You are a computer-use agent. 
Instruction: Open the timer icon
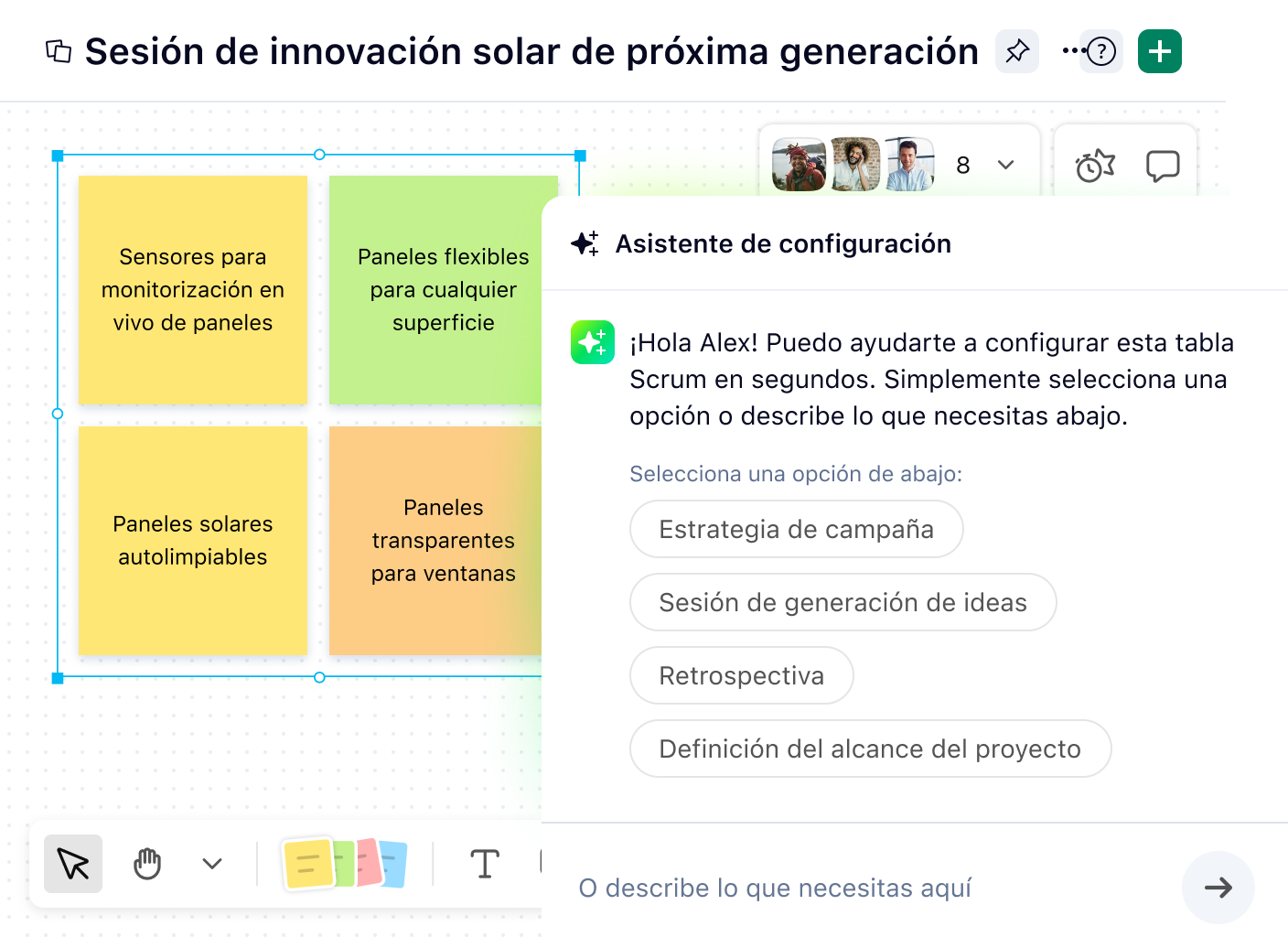pos(1092,165)
